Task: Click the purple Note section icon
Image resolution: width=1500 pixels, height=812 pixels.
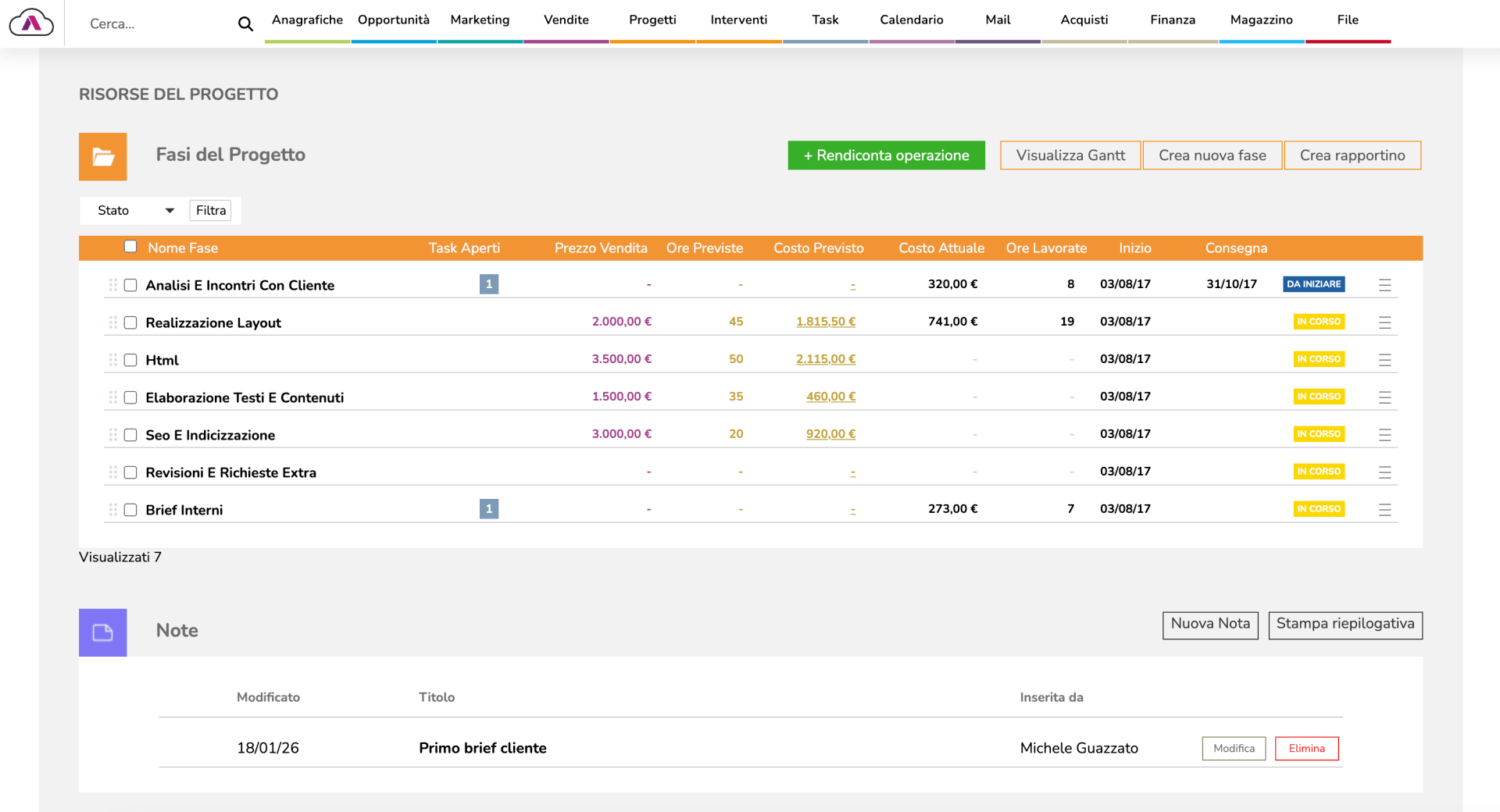Action: click(102, 632)
